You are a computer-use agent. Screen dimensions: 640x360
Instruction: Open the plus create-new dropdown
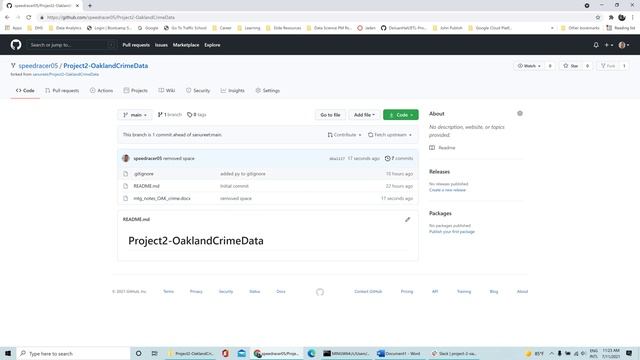(609, 45)
